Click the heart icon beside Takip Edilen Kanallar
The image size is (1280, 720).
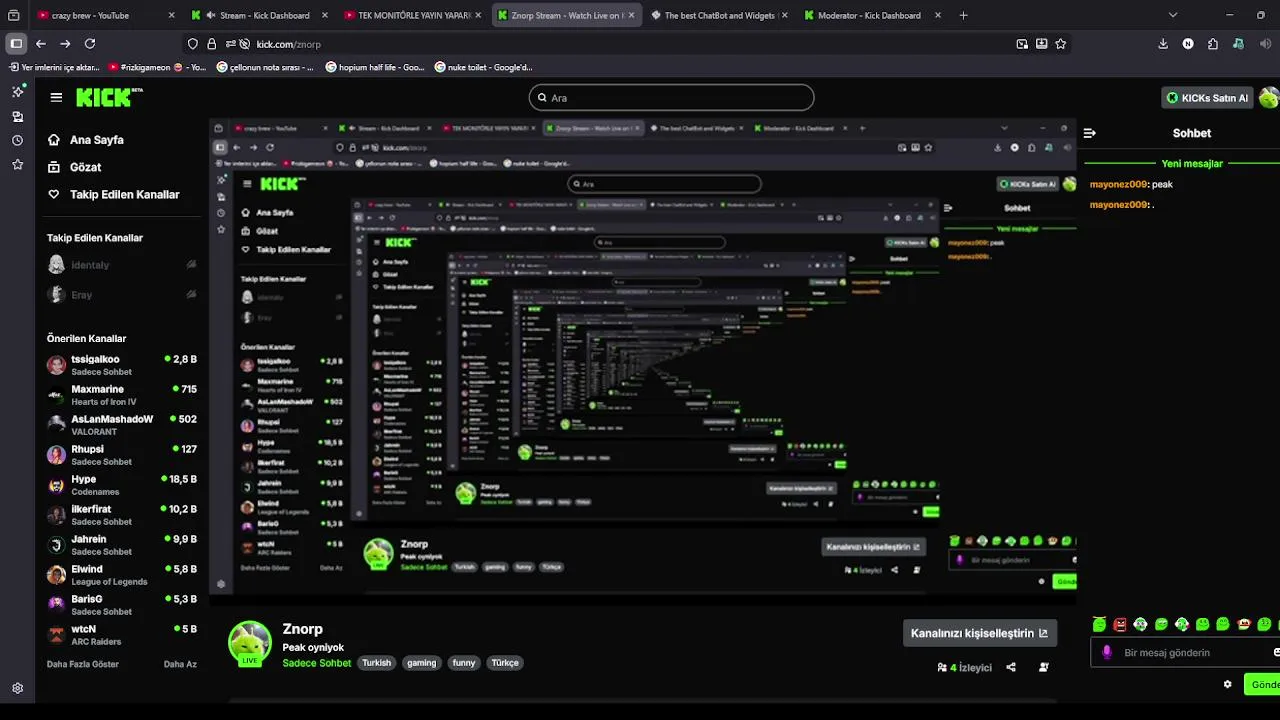(x=54, y=194)
